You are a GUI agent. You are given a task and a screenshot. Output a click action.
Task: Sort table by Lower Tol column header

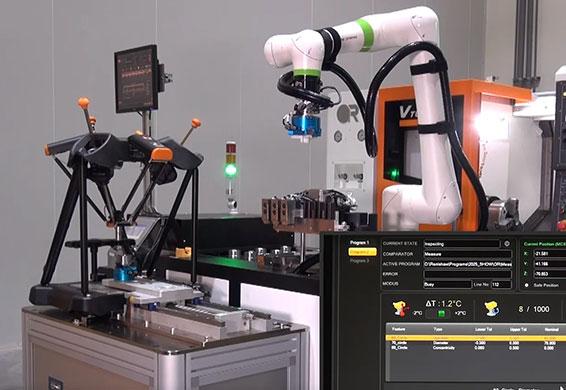(483, 329)
